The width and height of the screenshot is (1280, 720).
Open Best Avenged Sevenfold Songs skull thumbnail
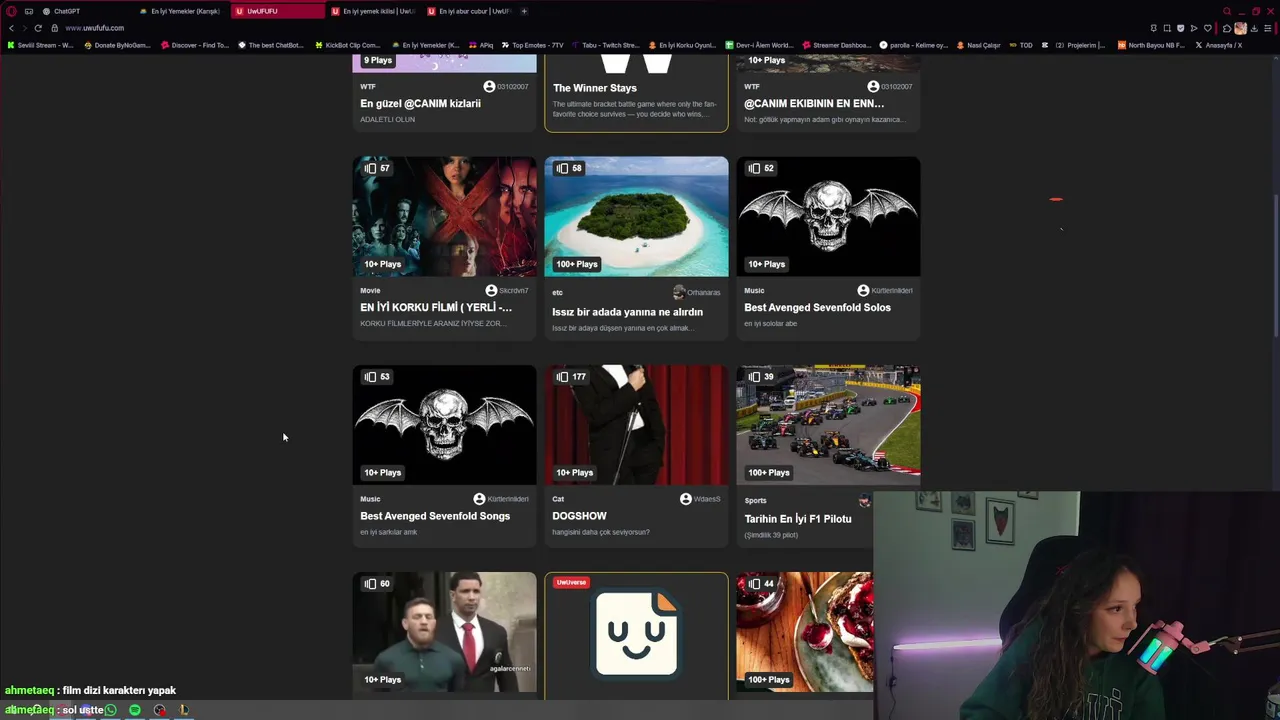444,425
